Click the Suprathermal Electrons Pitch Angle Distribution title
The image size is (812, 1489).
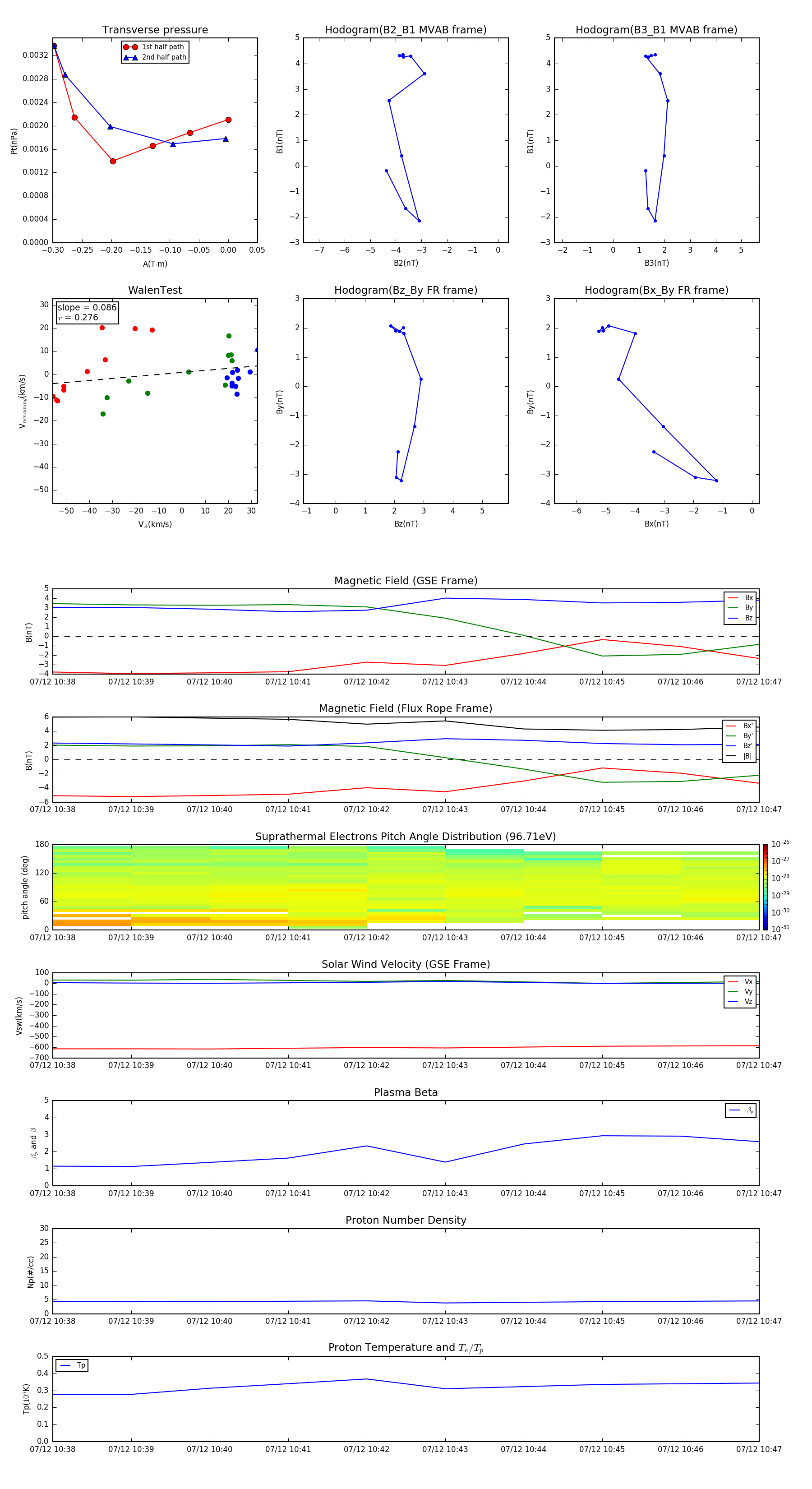click(x=406, y=837)
